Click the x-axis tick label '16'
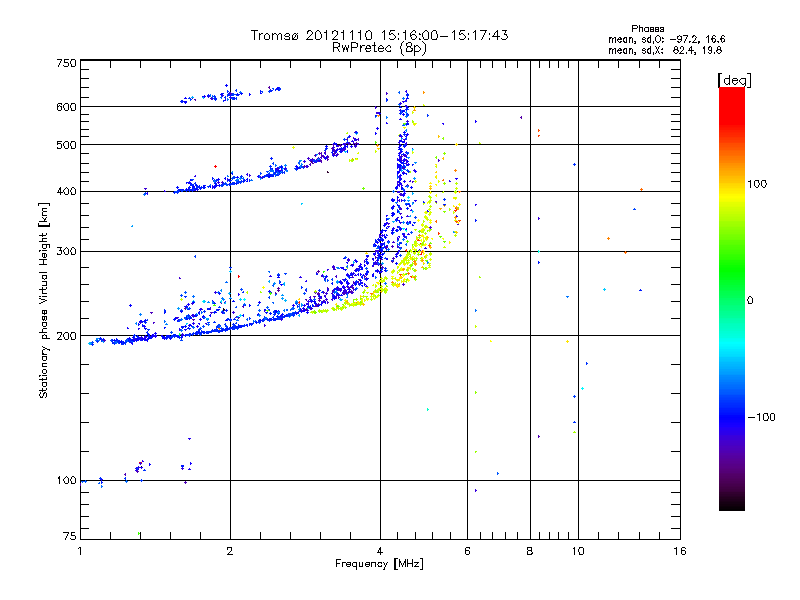This screenshot has height=600, width=800. 680,551
